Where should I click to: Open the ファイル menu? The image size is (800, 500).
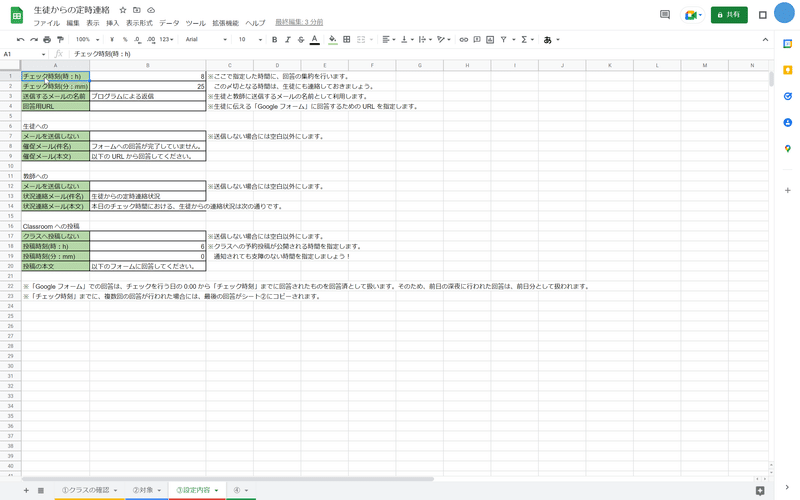(46, 23)
